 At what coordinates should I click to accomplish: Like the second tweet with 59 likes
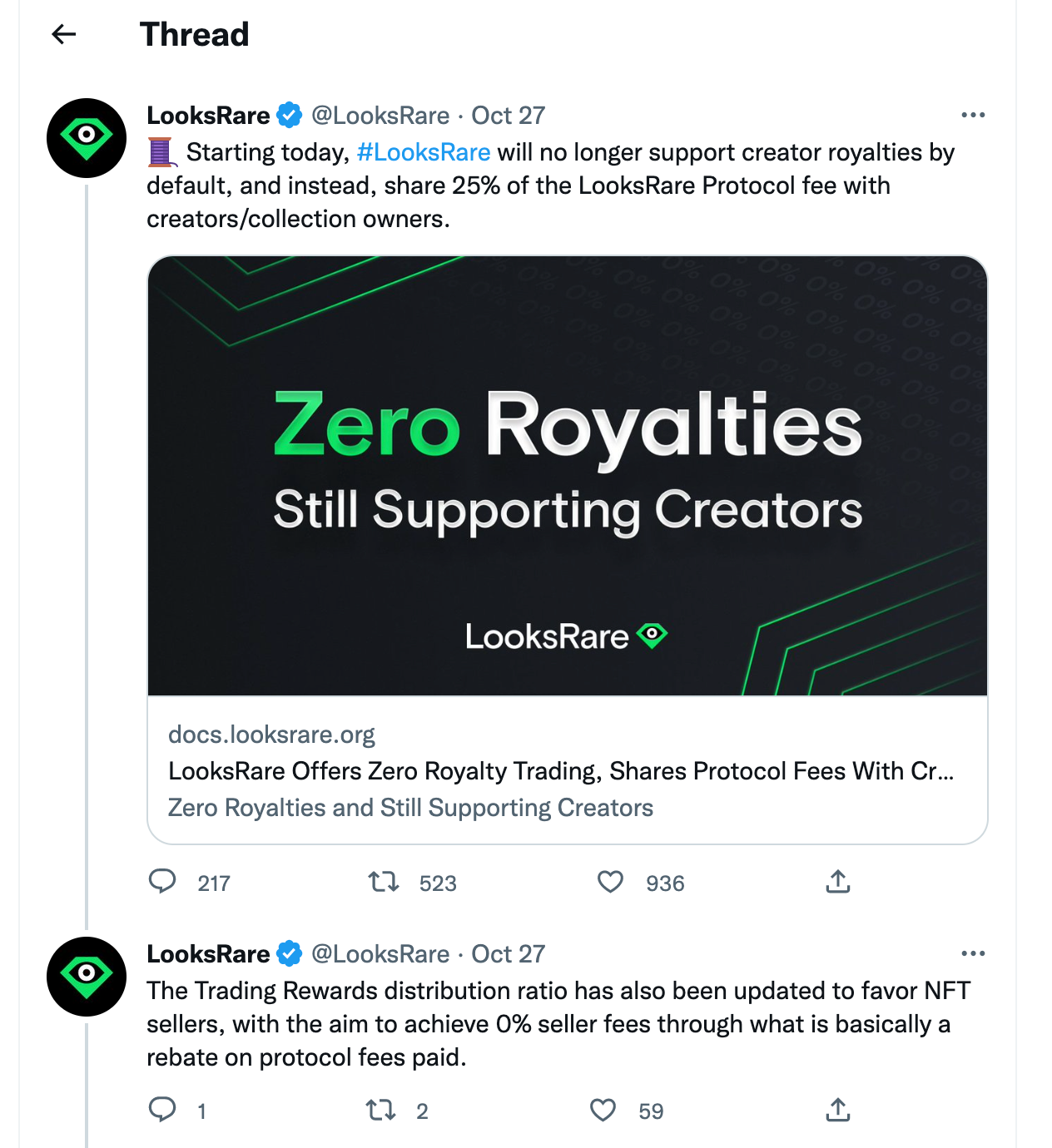tap(603, 1110)
